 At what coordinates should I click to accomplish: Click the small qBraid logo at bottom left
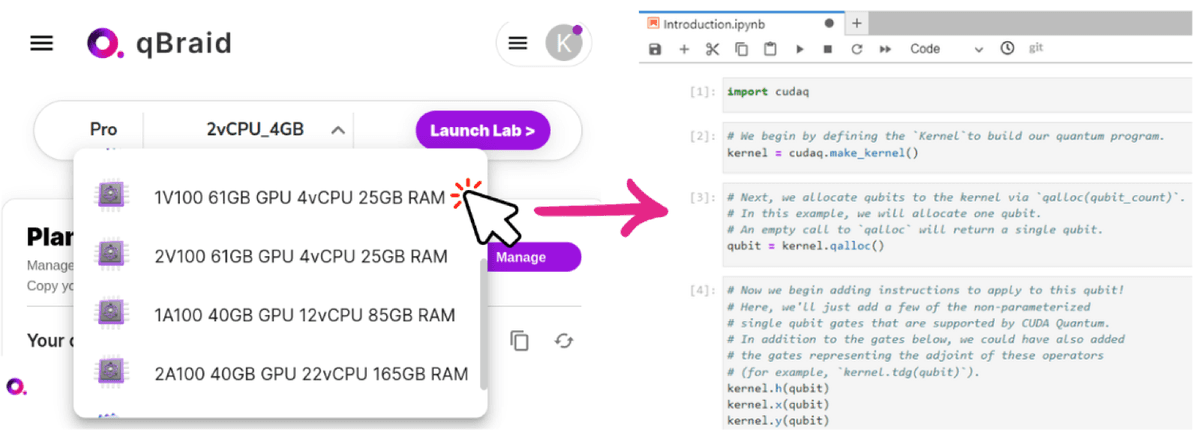(16, 386)
